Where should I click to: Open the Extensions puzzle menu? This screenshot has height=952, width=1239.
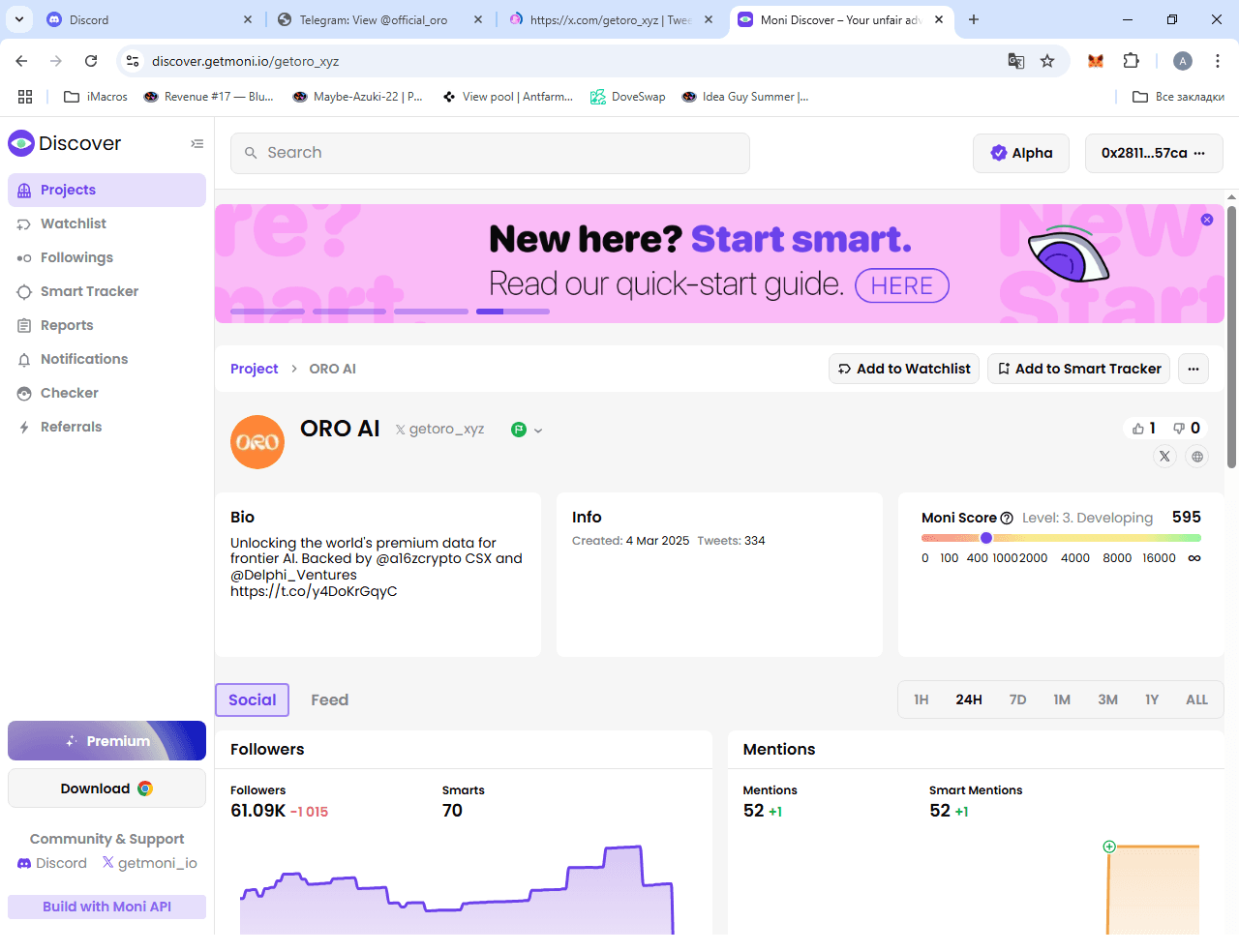[1131, 61]
